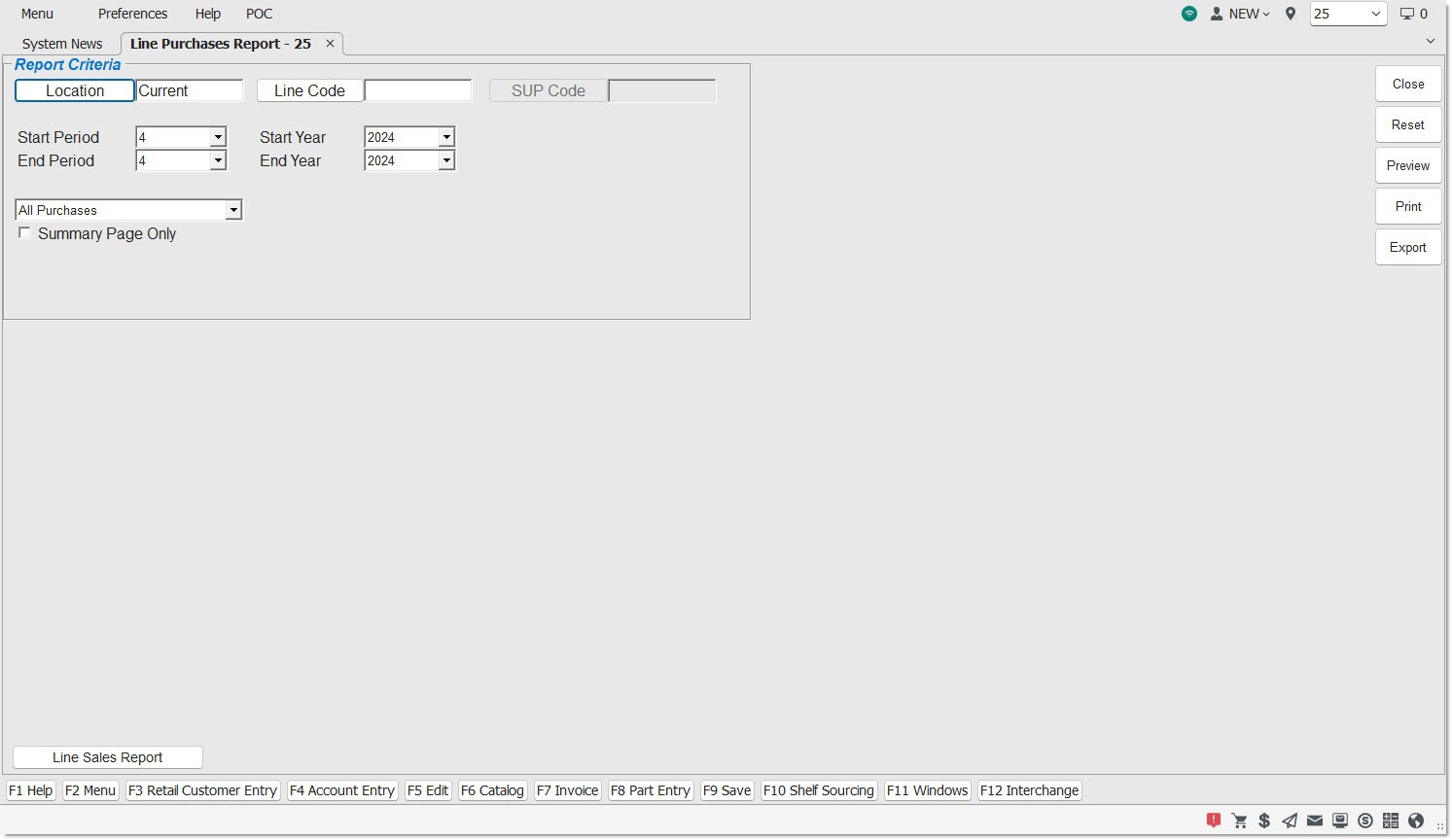Screen dimensions: 1452x840
Task: Click the red alert notification icon
Action: [1213, 821]
